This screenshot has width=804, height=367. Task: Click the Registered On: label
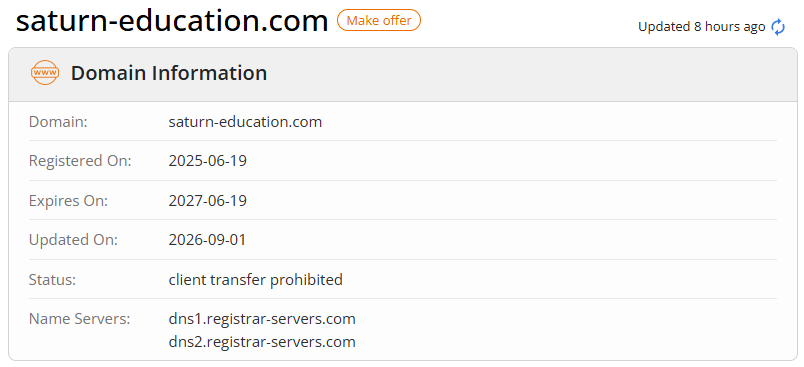pos(80,161)
